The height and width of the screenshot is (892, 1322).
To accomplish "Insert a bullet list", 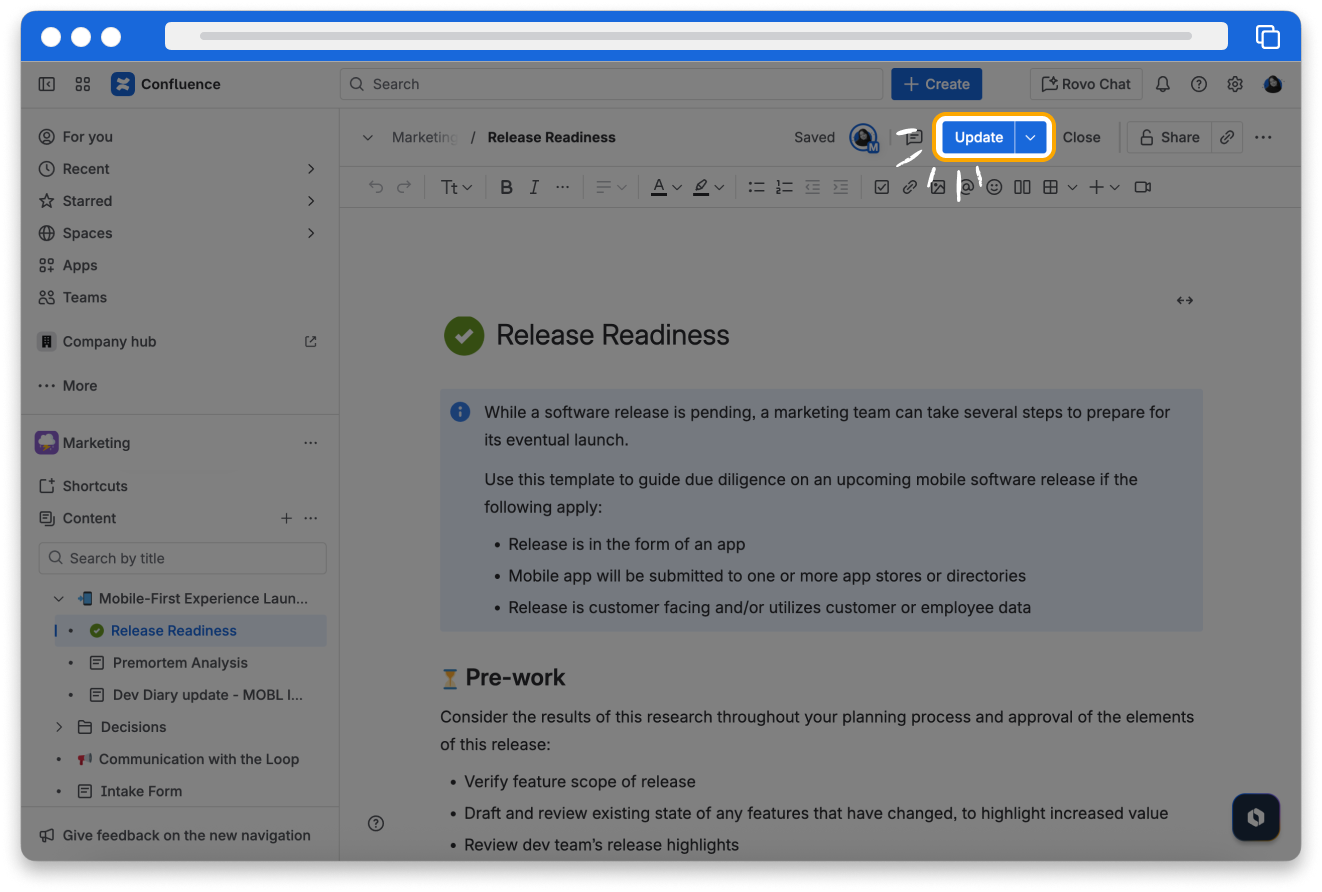I will click(756, 187).
